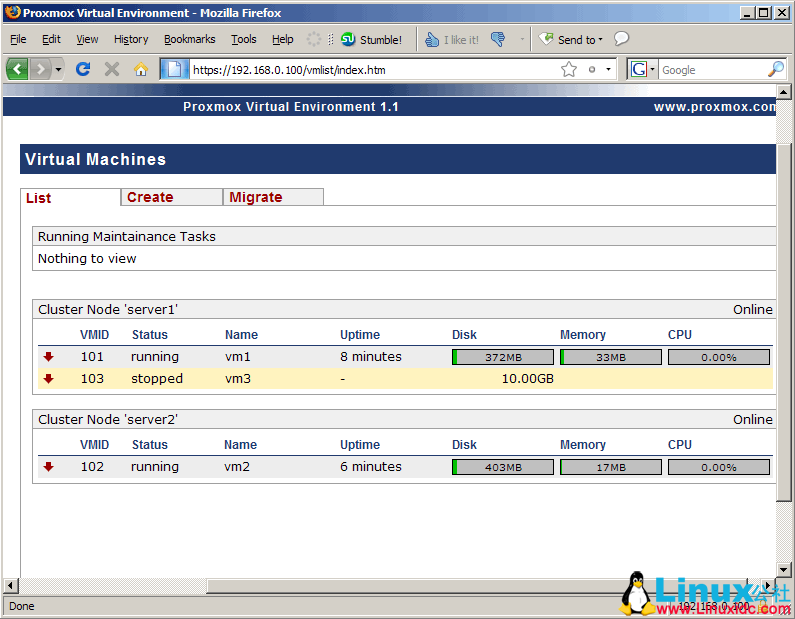The image size is (795, 619).
Task: Click the URL address field
Action: pyautogui.click(x=370, y=69)
